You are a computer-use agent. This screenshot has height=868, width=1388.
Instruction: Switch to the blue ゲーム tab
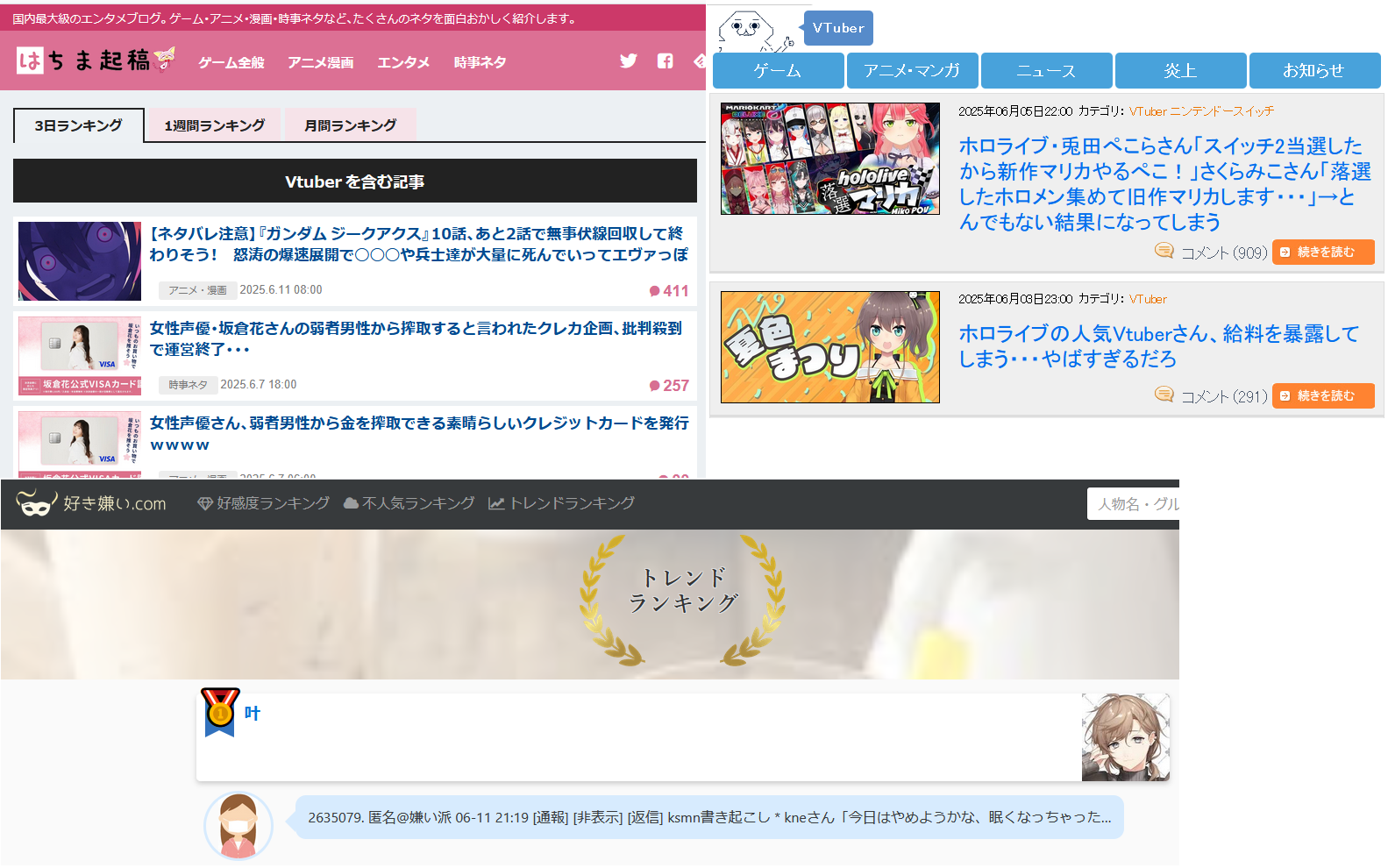point(778,70)
